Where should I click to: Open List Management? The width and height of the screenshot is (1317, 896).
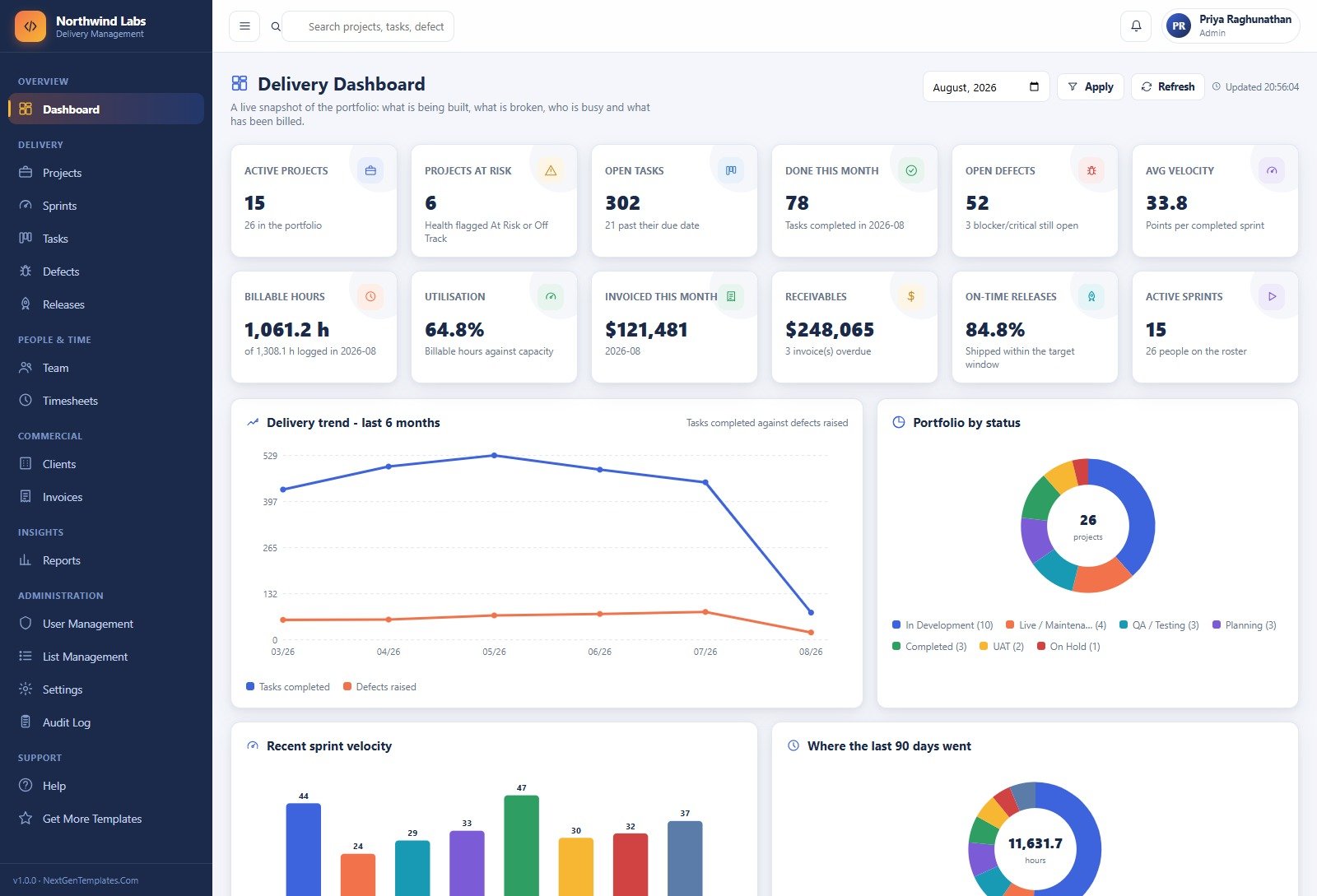pyautogui.click(x=106, y=657)
